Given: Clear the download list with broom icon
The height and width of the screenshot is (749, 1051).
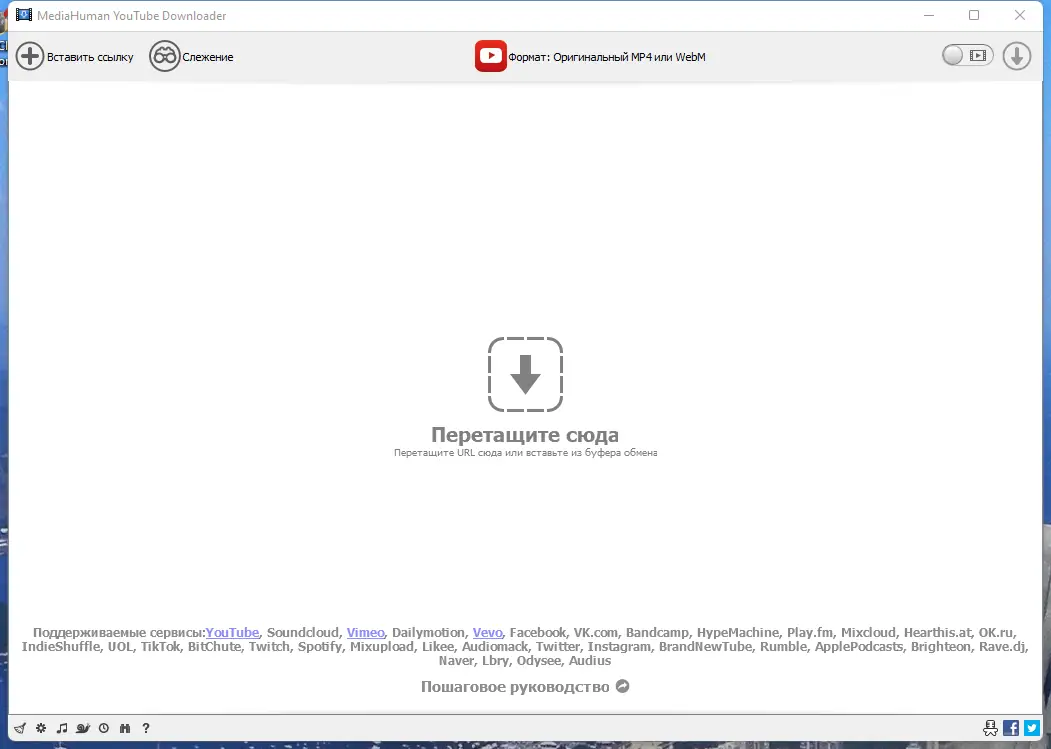Looking at the screenshot, I should tap(19, 728).
